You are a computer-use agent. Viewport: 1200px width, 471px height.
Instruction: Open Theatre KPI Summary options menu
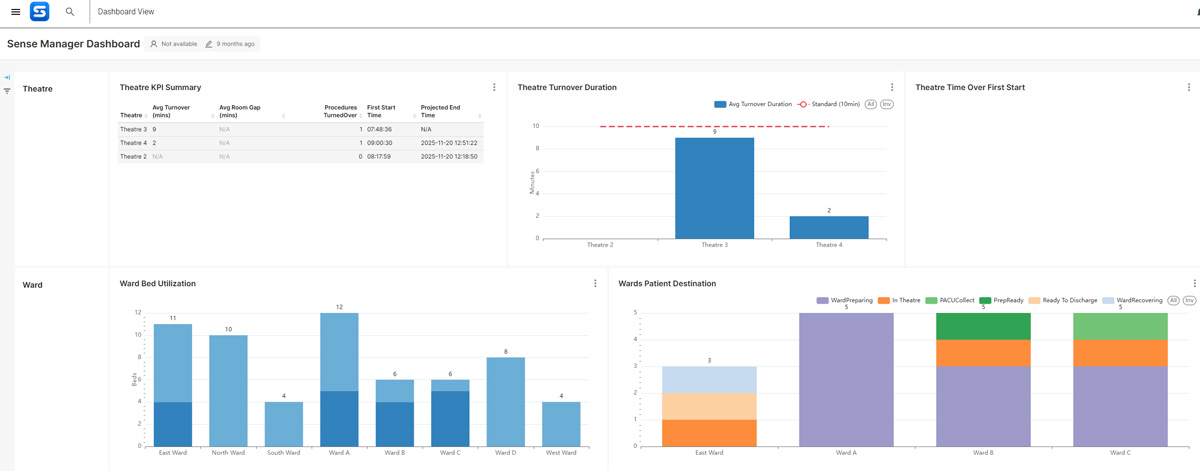[x=494, y=87]
